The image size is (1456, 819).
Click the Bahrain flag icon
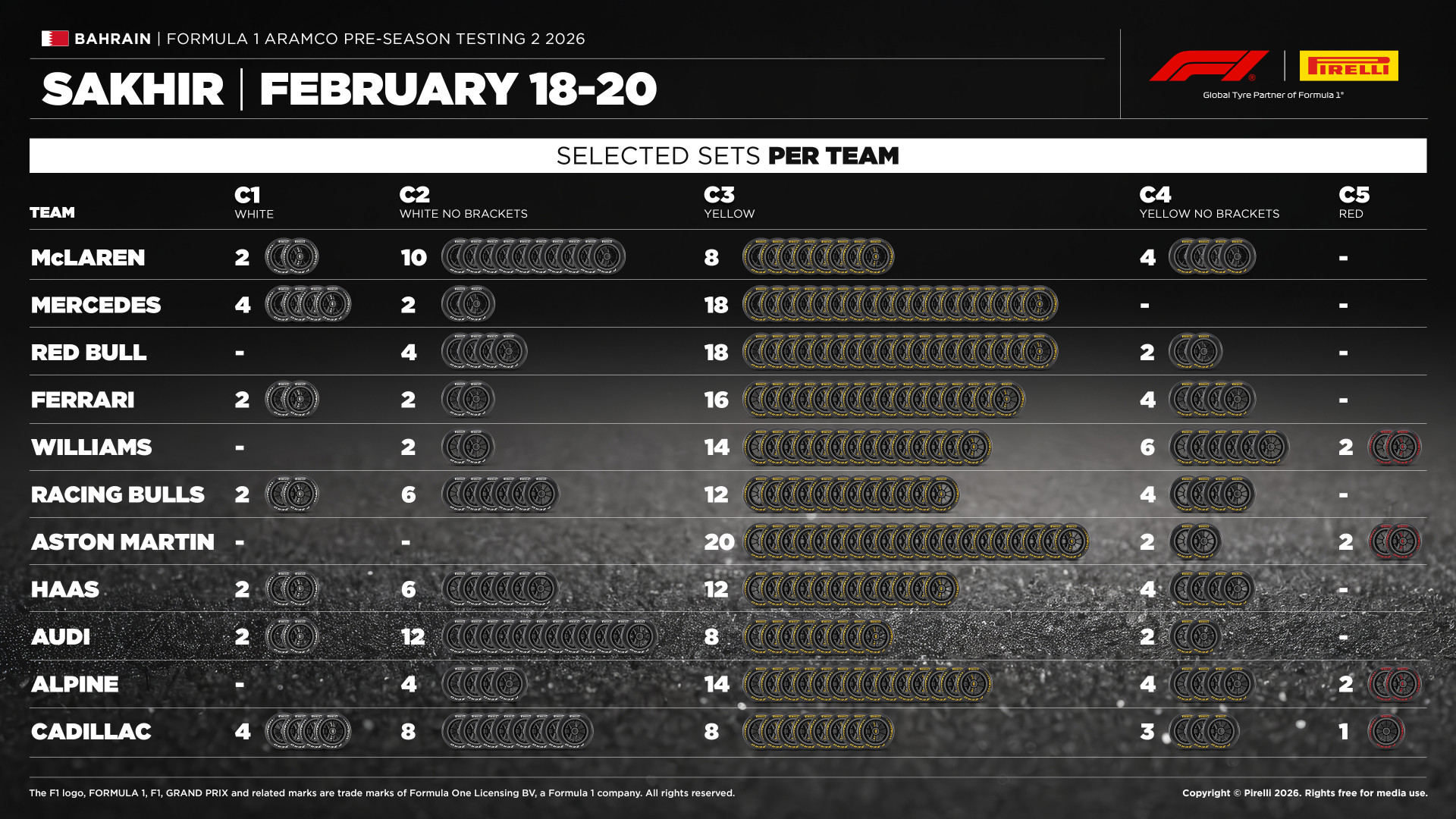point(55,39)
